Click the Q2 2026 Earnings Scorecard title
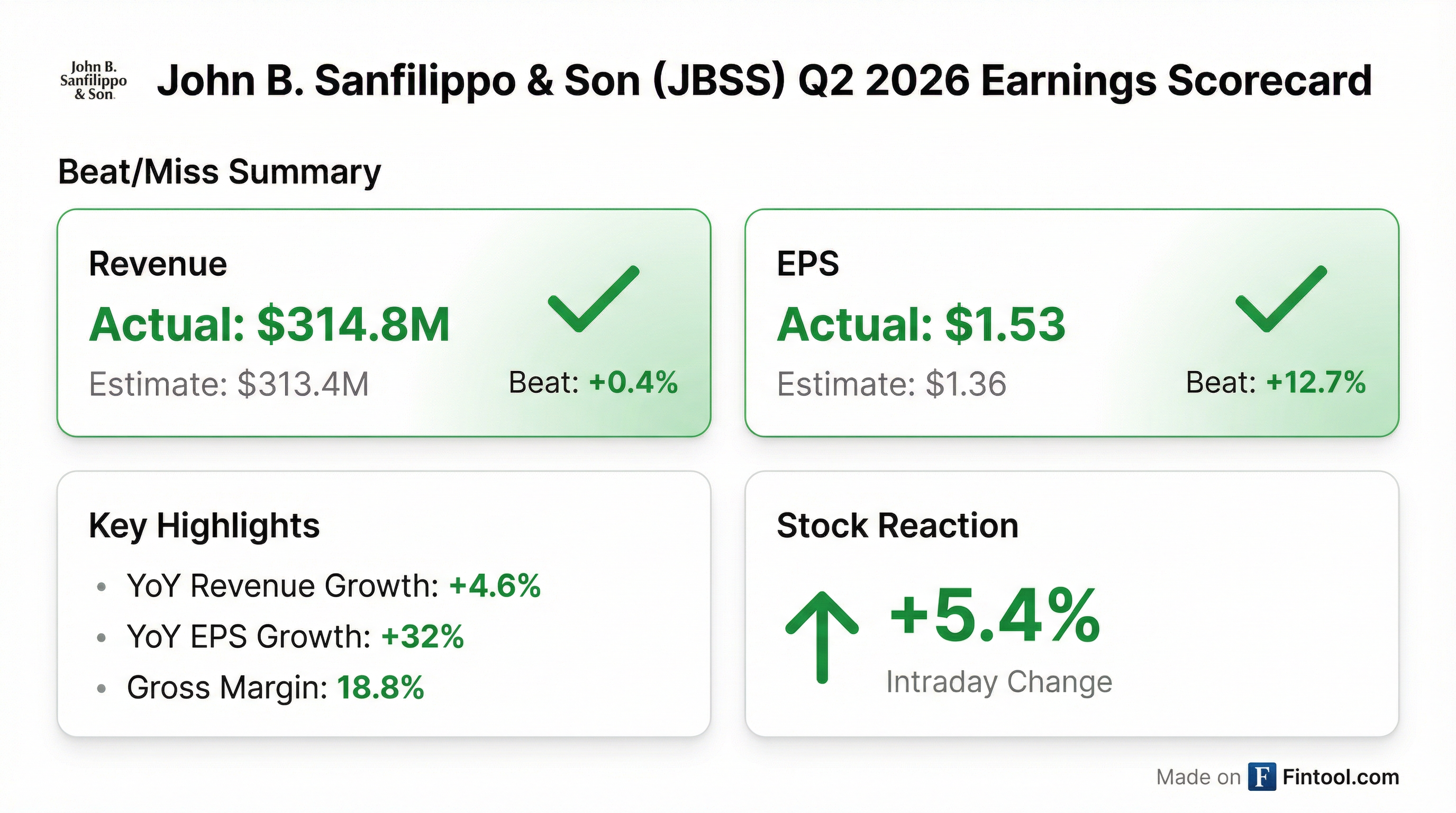1456x813 pixels. pyautogui.click(x=764, y=81)
